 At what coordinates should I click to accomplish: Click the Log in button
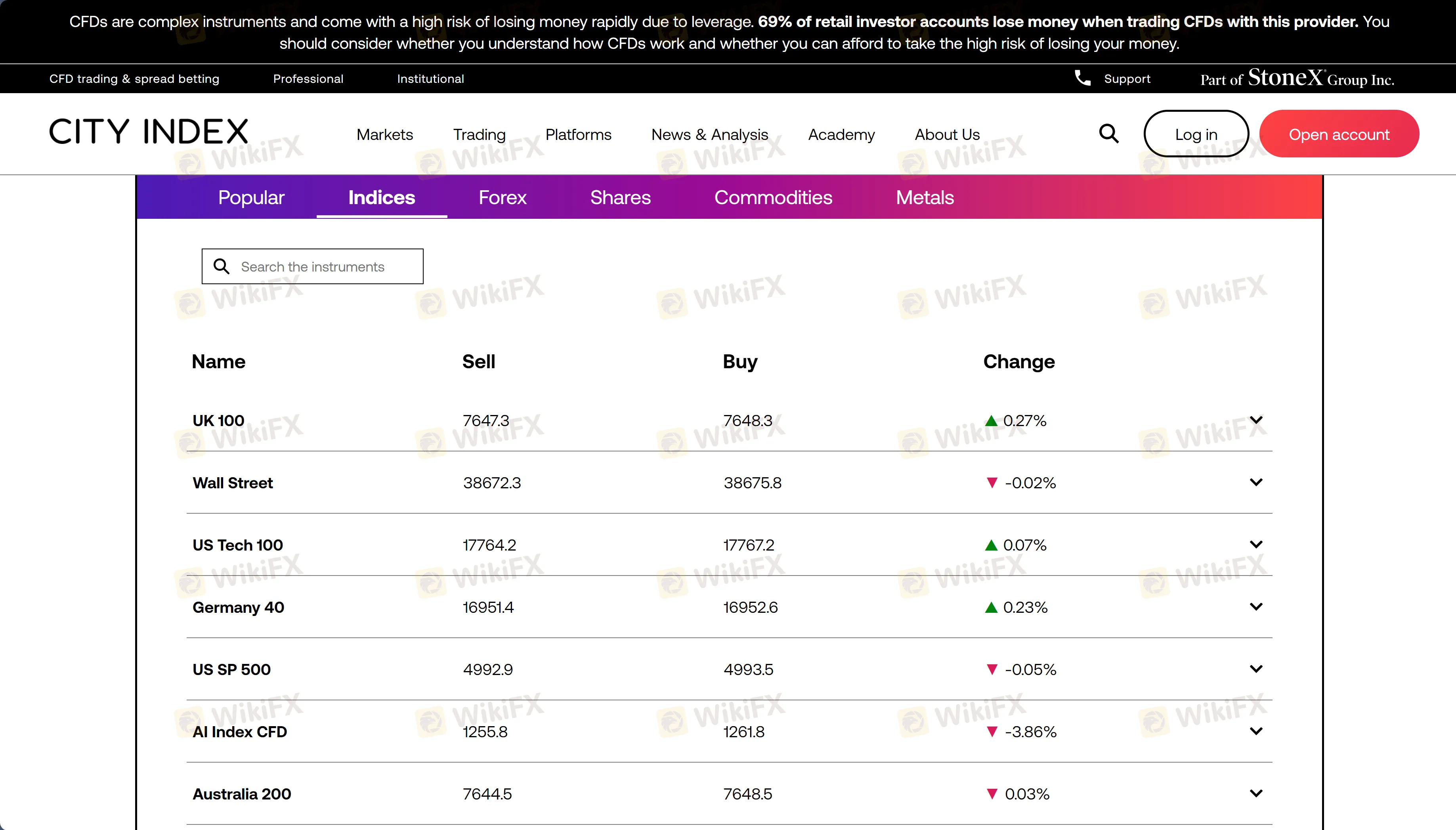pyautogui.click(x=1196, y=134)
